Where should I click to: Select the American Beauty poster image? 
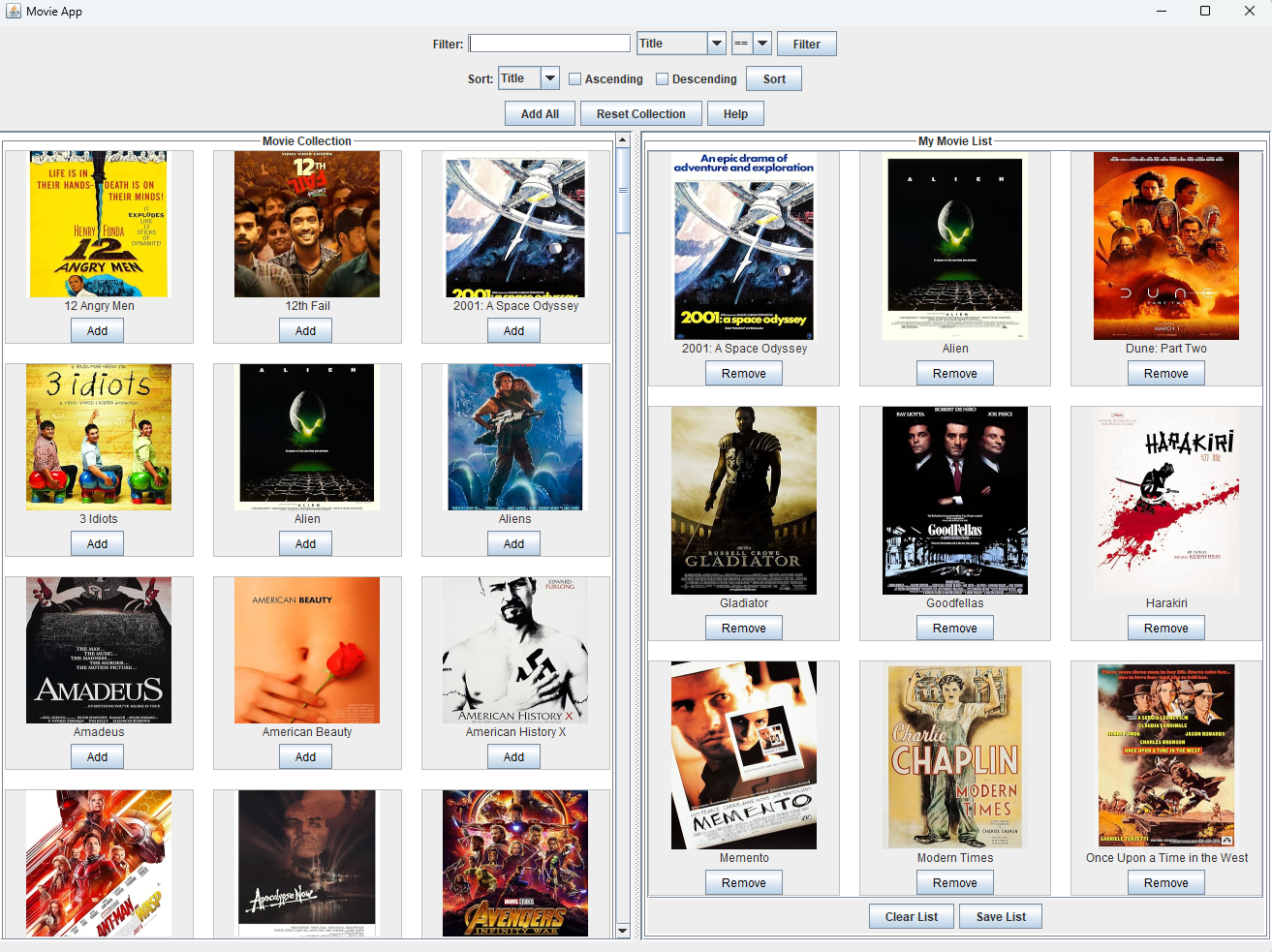[x=306, y=650]
